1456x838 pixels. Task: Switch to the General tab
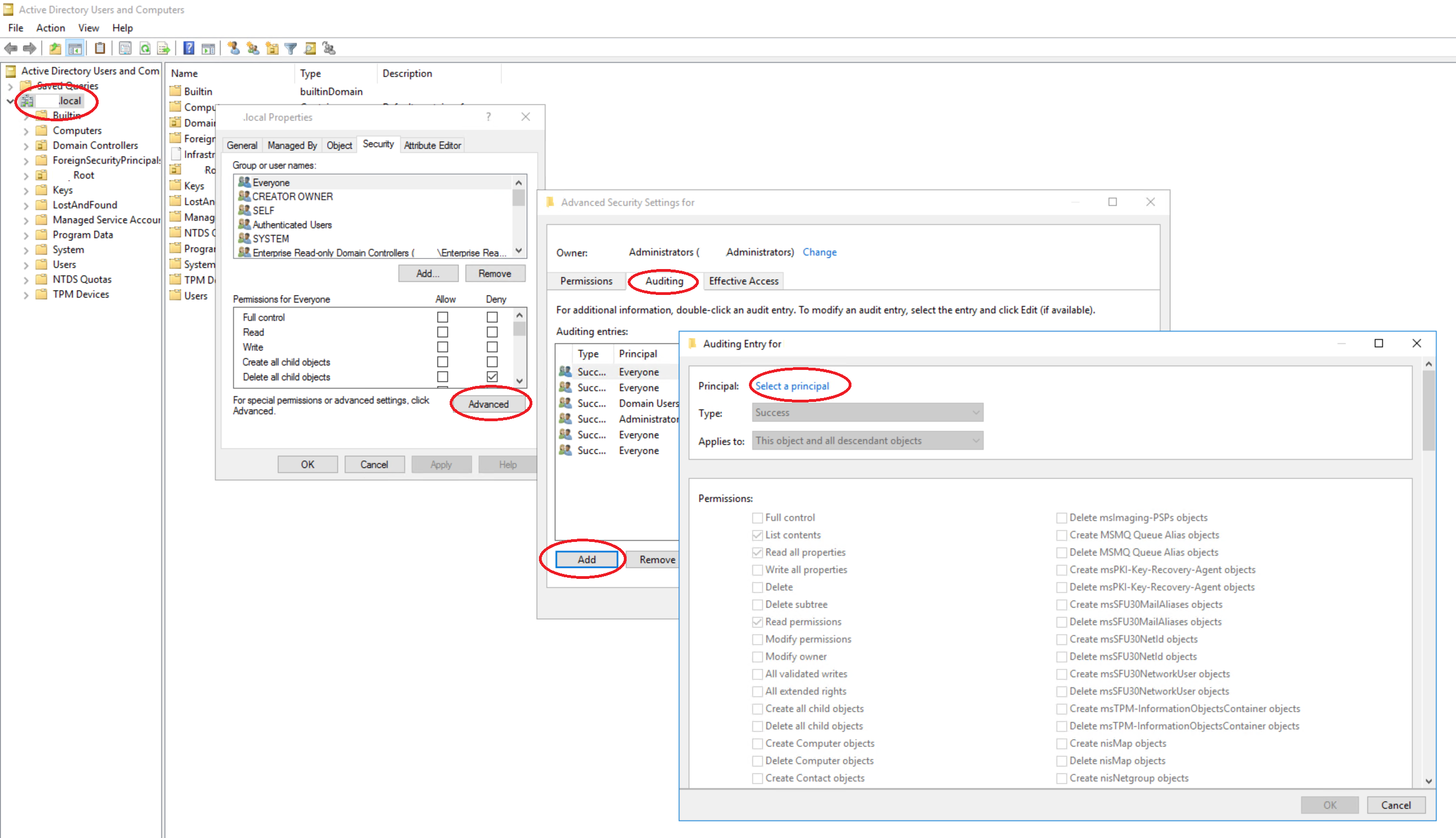pos(241,145)
